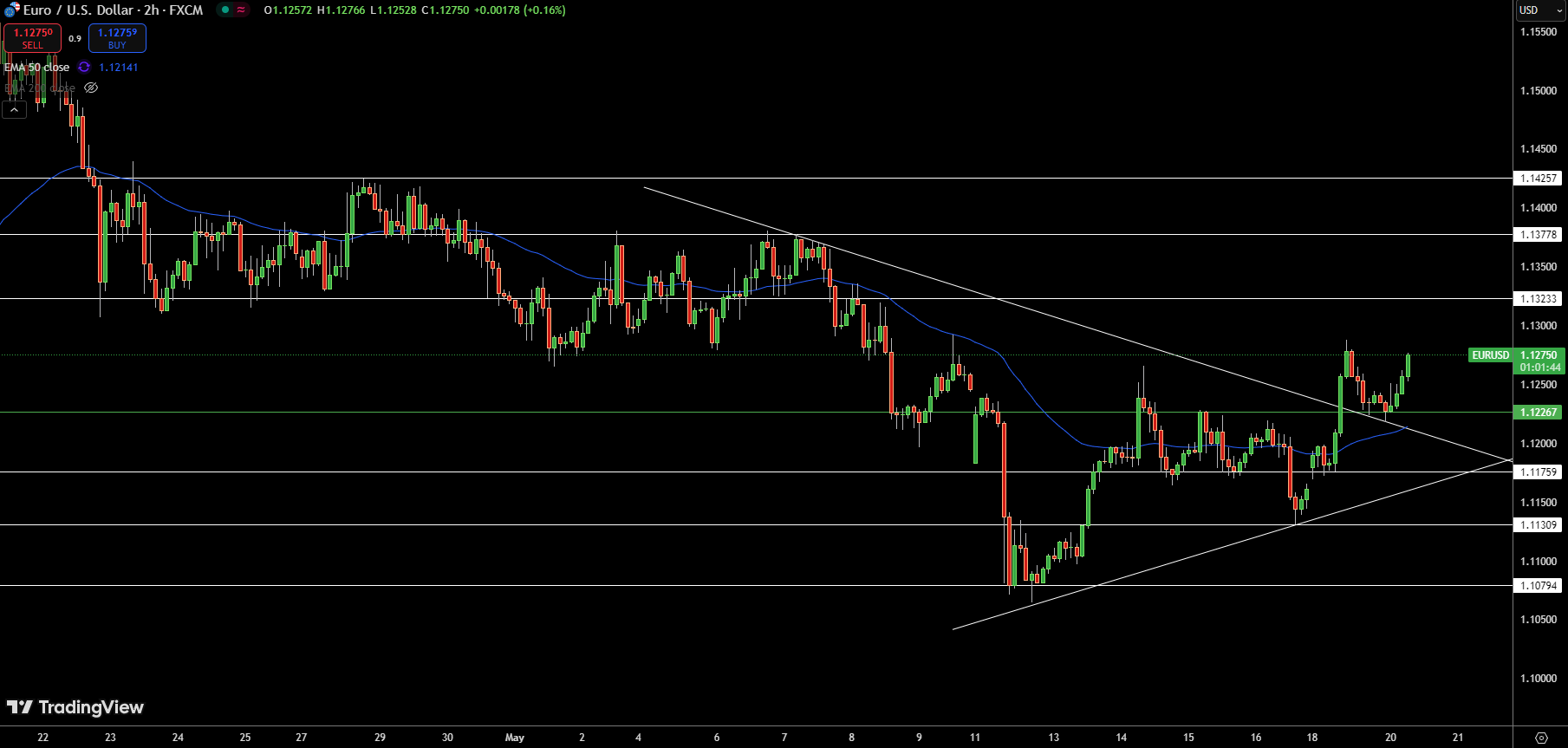
Task: Click the 1.12750 last price label with countdown
Action: pos(1539,361)
